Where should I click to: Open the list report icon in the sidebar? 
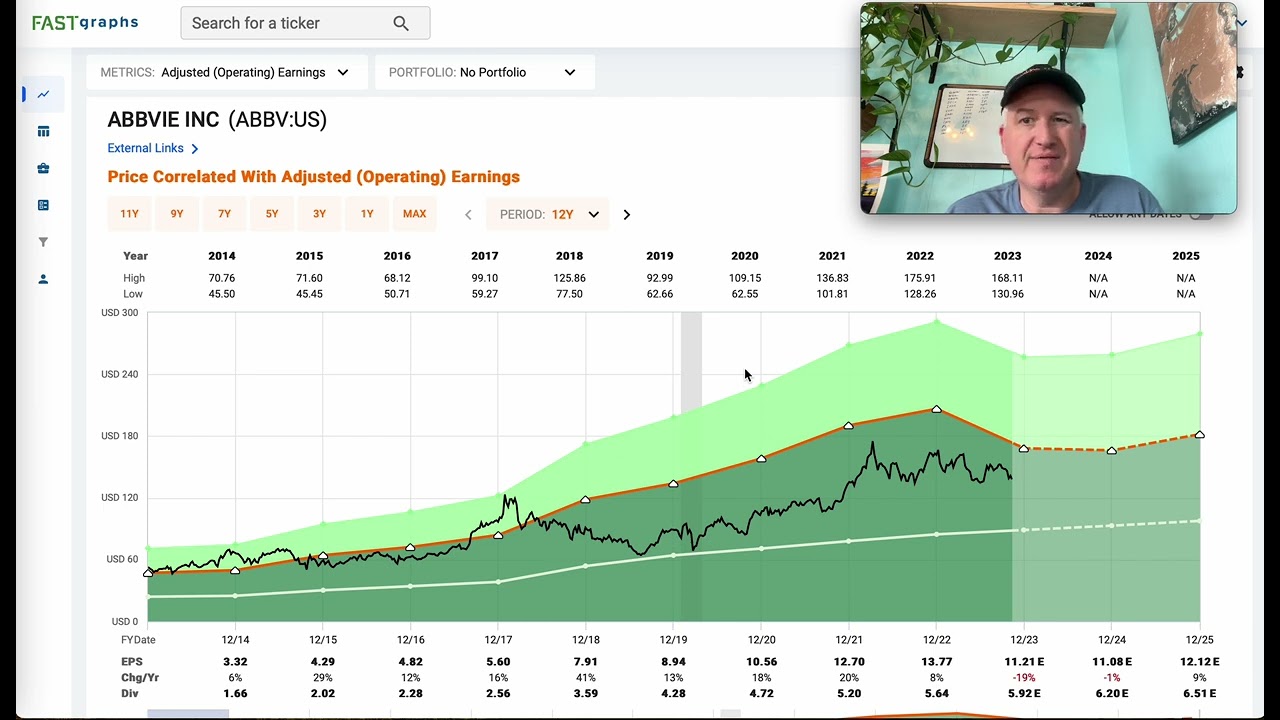(43, 205)
